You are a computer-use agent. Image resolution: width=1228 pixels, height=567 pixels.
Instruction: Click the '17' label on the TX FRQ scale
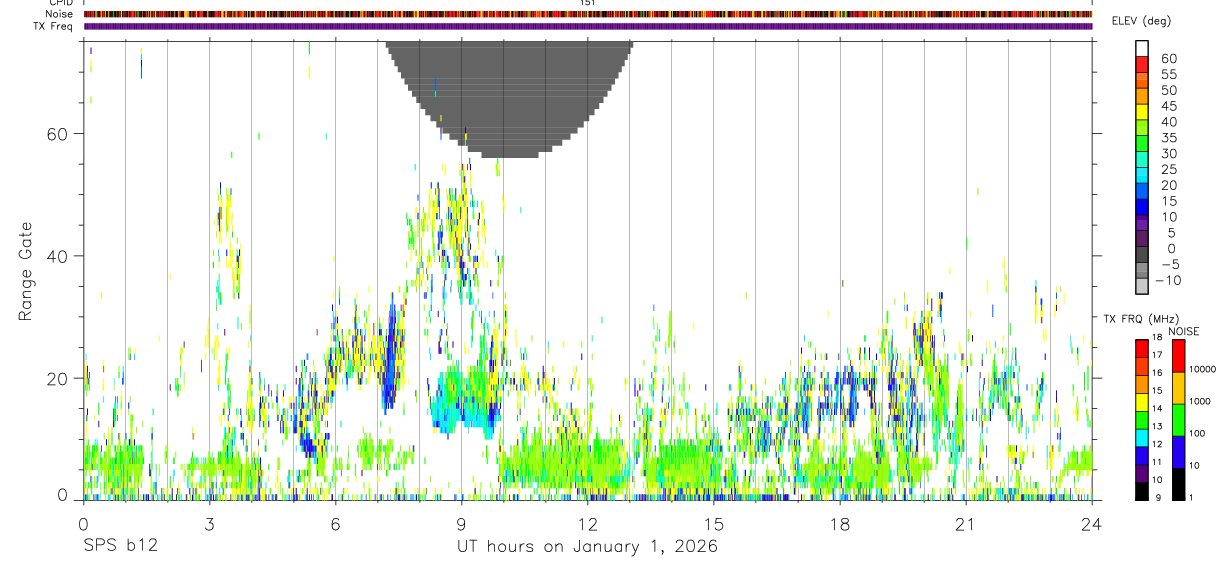coord(1157,355)
